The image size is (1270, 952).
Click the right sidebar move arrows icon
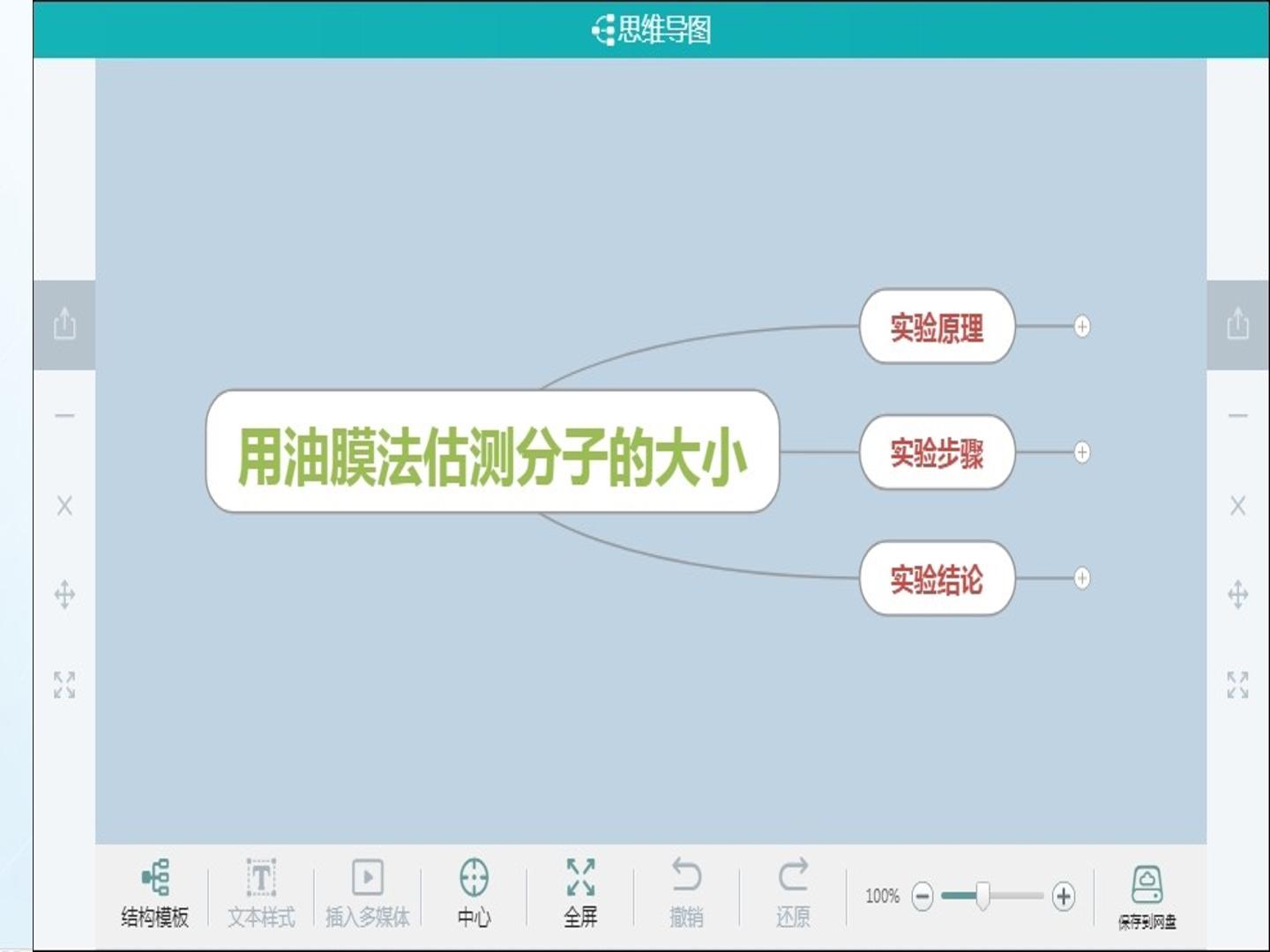[1238, 594]
